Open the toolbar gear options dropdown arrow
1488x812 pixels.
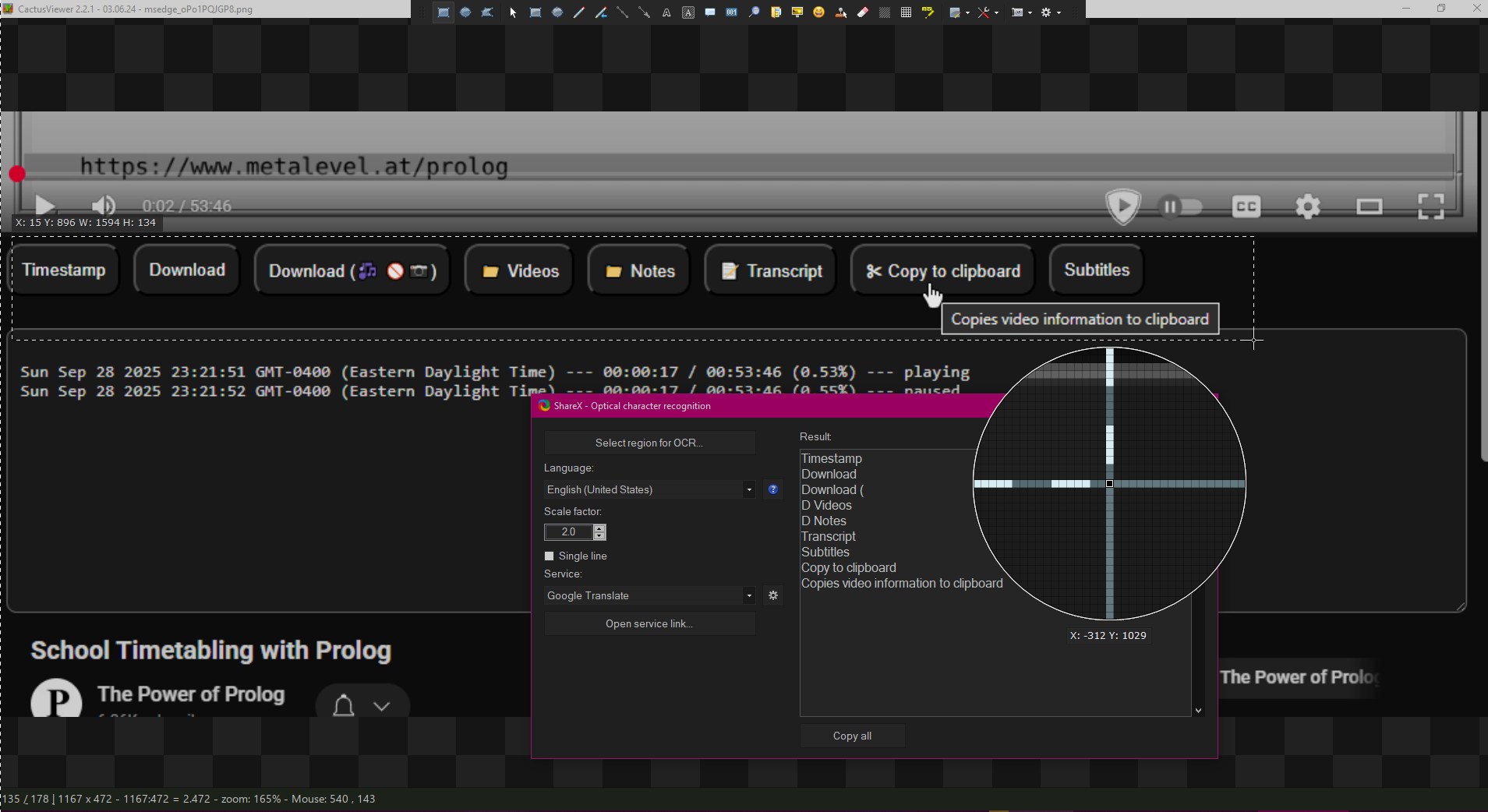pyautogui.click(x=1059, y=12)
